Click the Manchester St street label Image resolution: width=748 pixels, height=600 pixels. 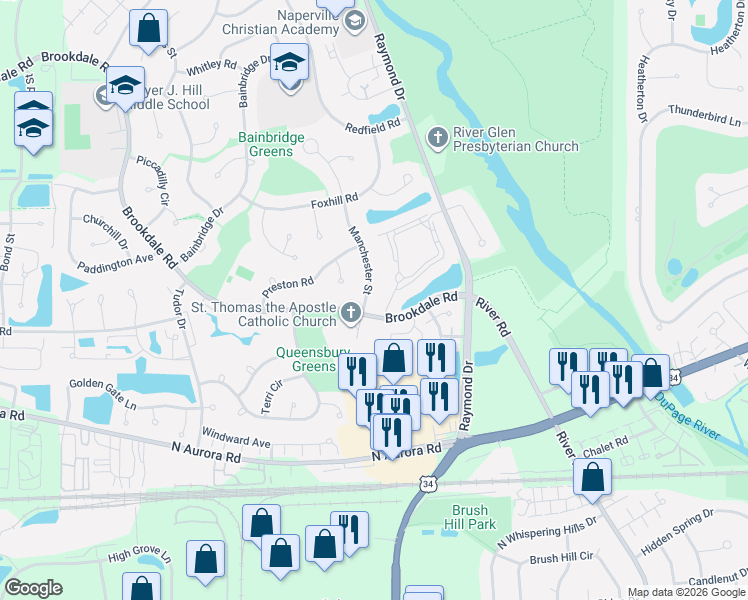[x=360, y=259]
